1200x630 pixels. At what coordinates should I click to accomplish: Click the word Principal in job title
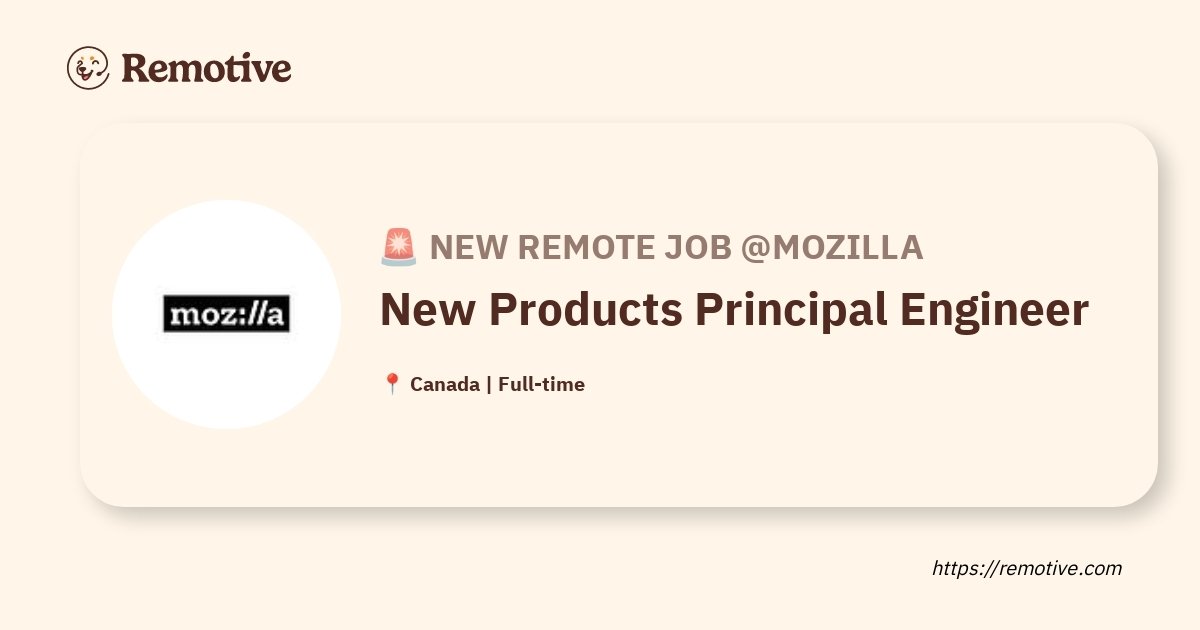(x=791, y=312)
